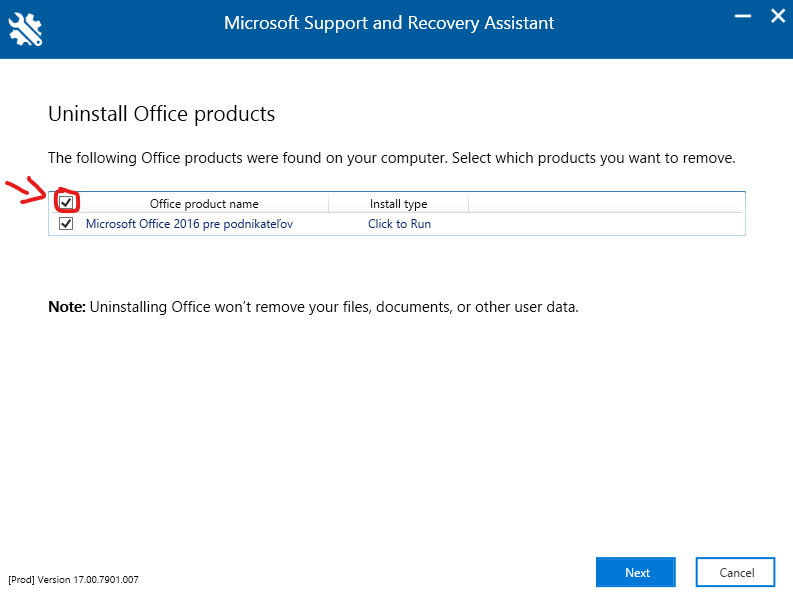
Task: Click the wrench and screwdriver app icon
Action: 25,29
